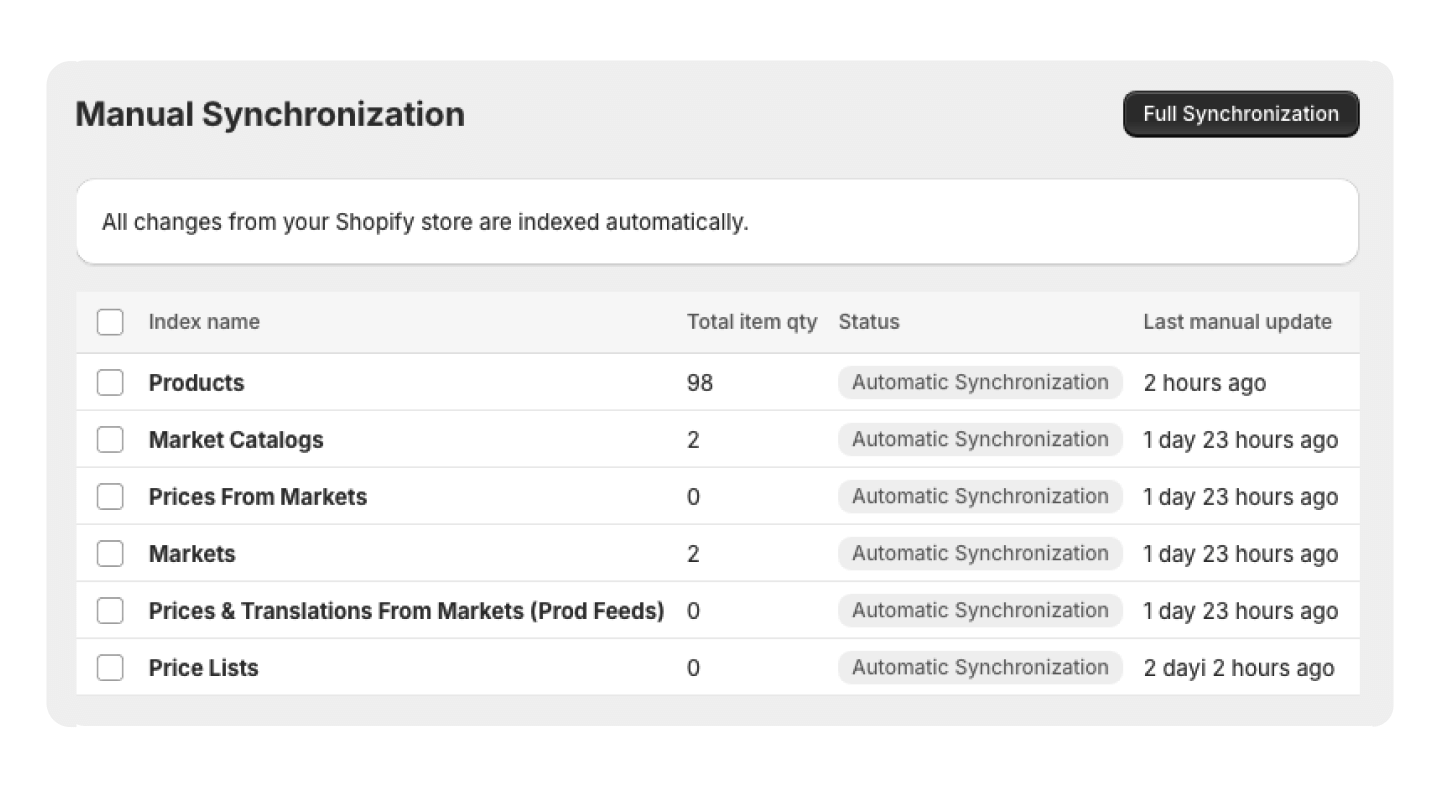Click the Full Synchronization button
The image size is (1440, 787).
pos(1240,114)
